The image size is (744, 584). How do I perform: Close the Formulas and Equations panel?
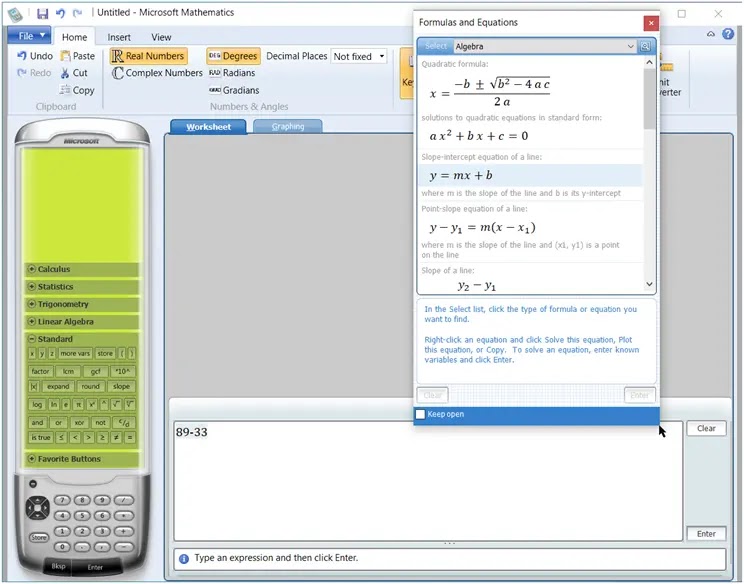click(651, 23)
